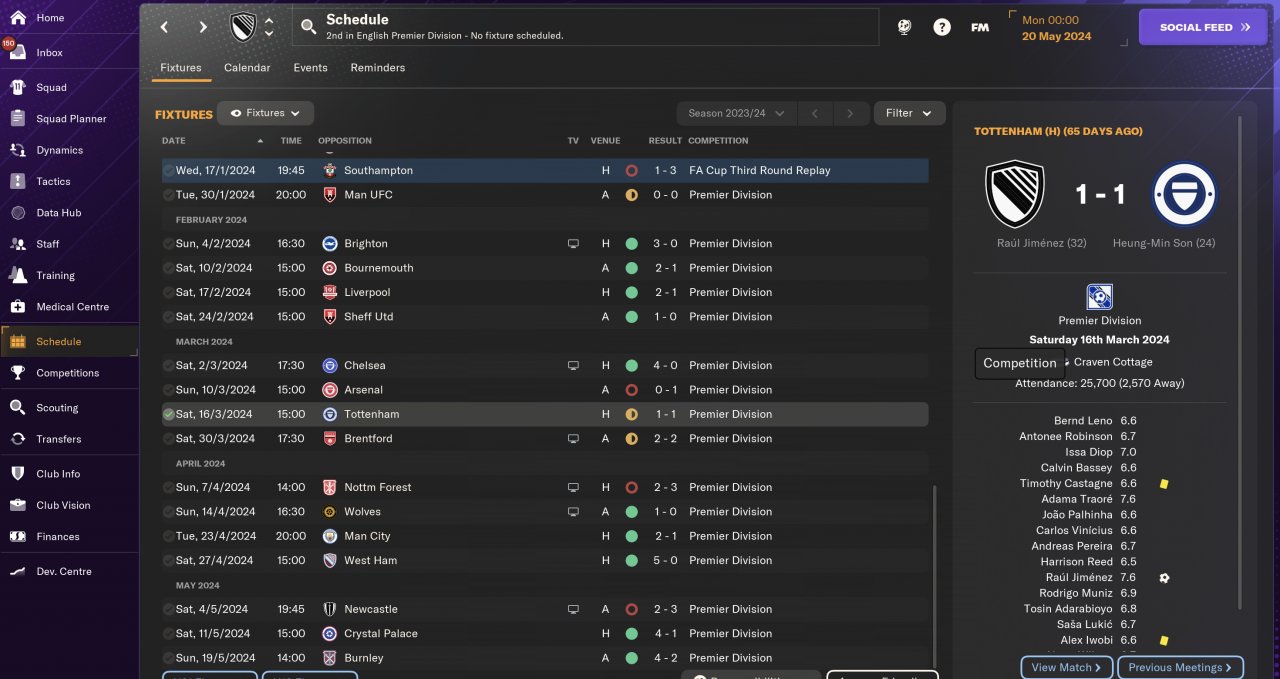
Task: Expand the Filter dropdown
Action: [x=909, y=113]
